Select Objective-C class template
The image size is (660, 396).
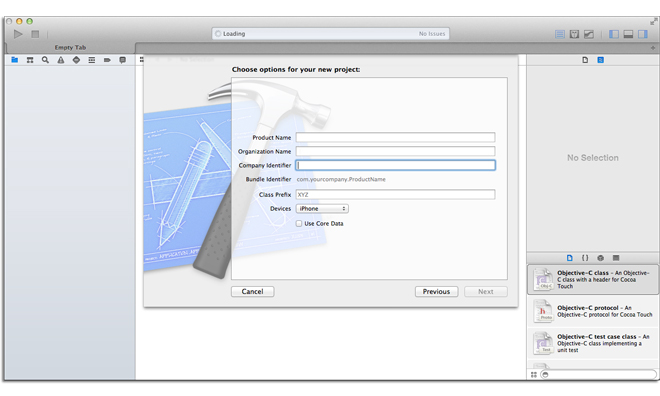(x=593, y=279)
